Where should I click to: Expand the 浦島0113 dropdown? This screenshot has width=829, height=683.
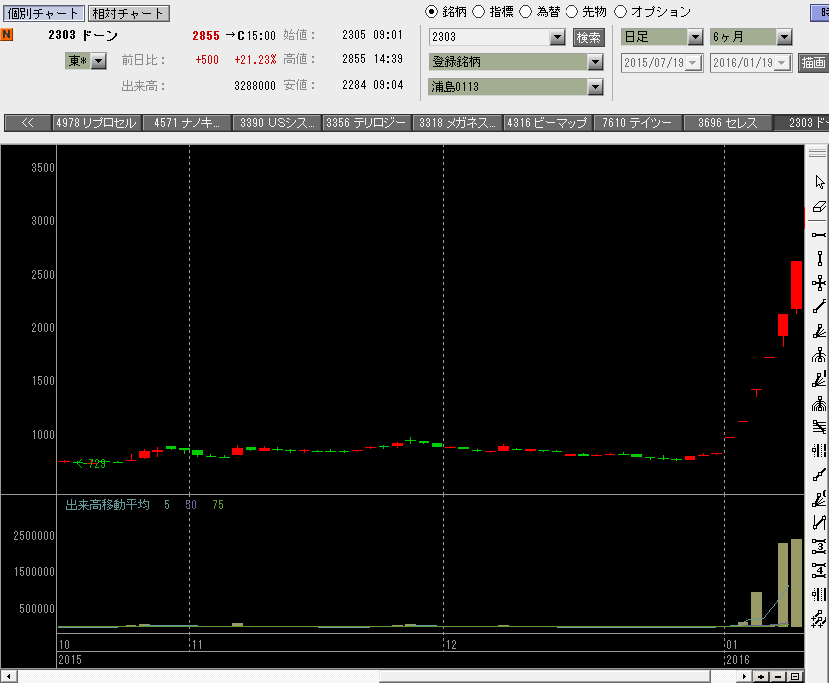pyautogui.click(x=595, y=87)
